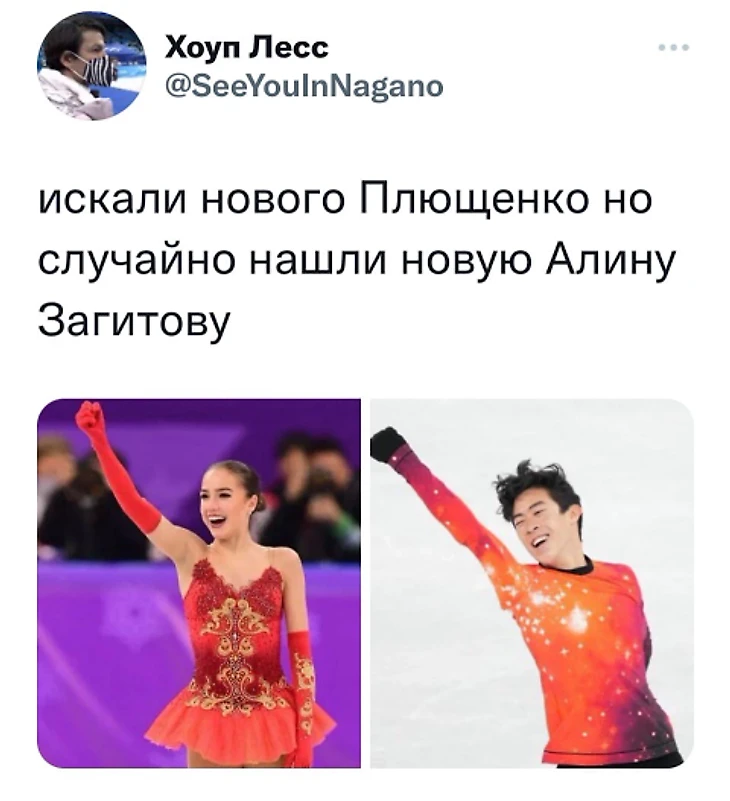Open the right photo of skater in orange shirt
Image resolution: width=730 pixels, height=801 pixels.
tap(532, 583)
